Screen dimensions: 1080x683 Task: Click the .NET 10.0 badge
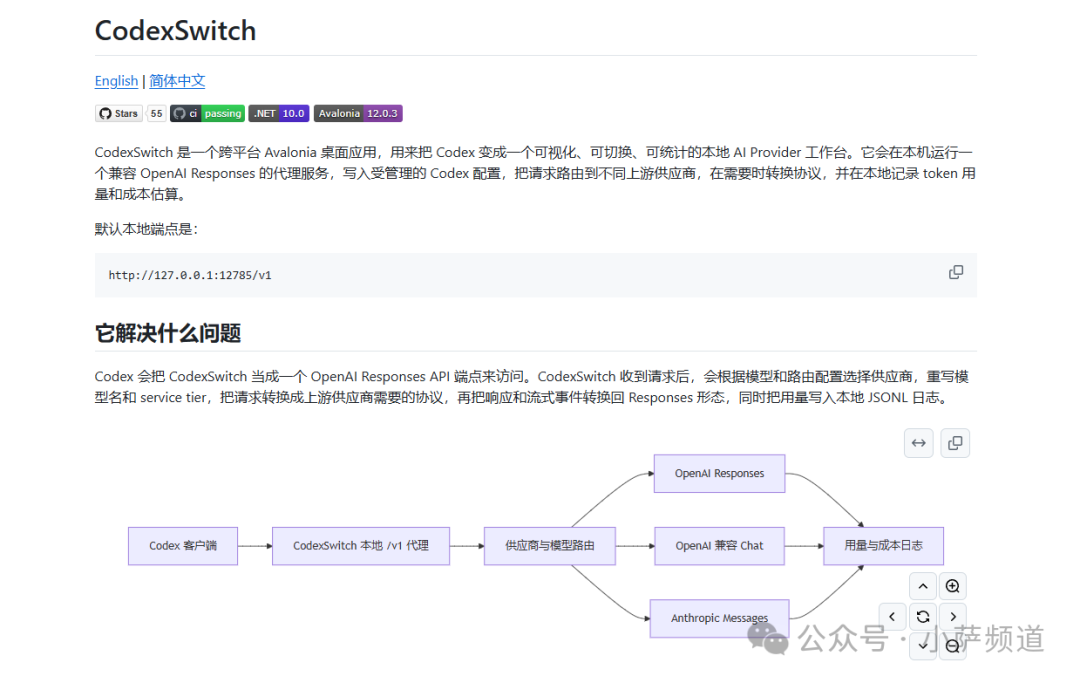click(x=279, y=114)
